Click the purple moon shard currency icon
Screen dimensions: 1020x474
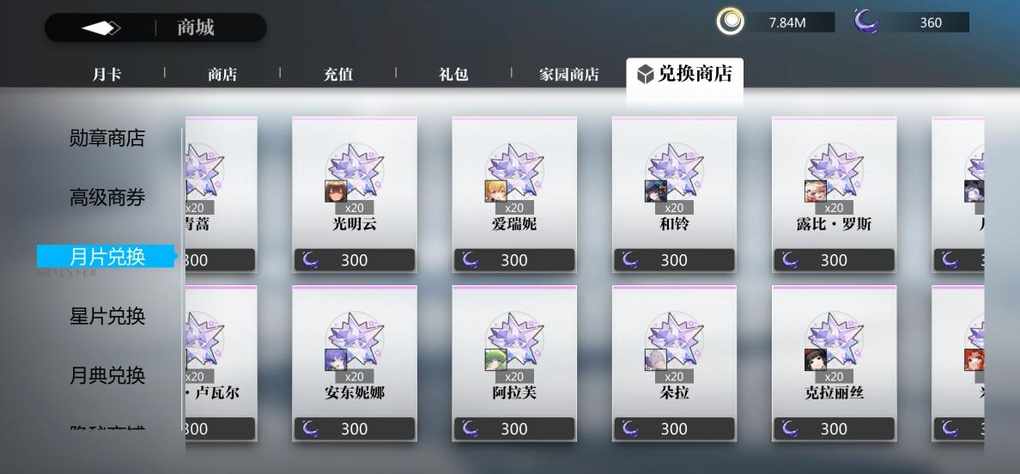pos(866,22)
